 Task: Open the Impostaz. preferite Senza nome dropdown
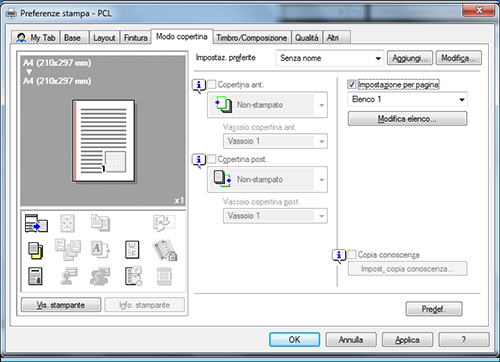(330, 58)
